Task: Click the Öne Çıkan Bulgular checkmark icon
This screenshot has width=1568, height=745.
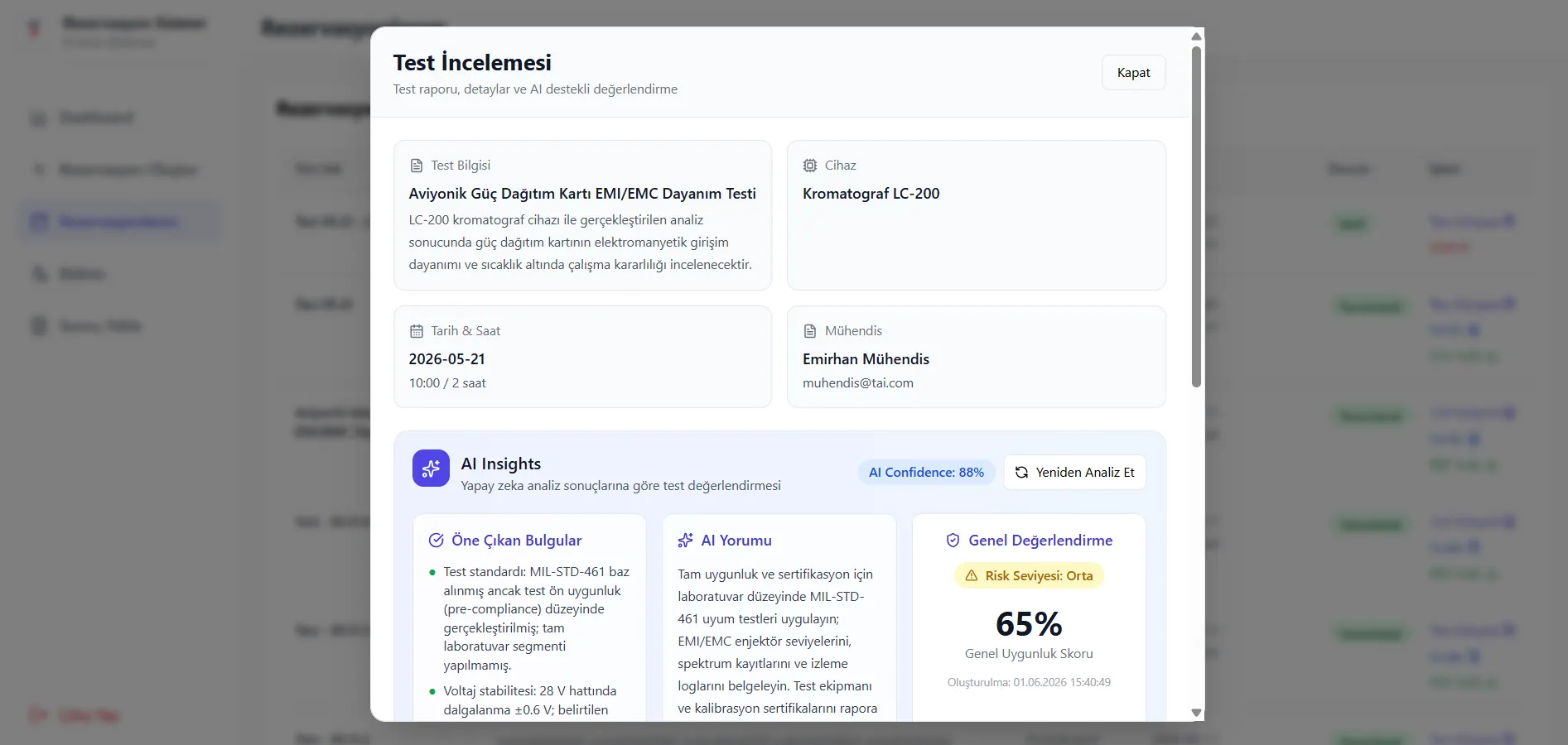Action: pos(437,541)
